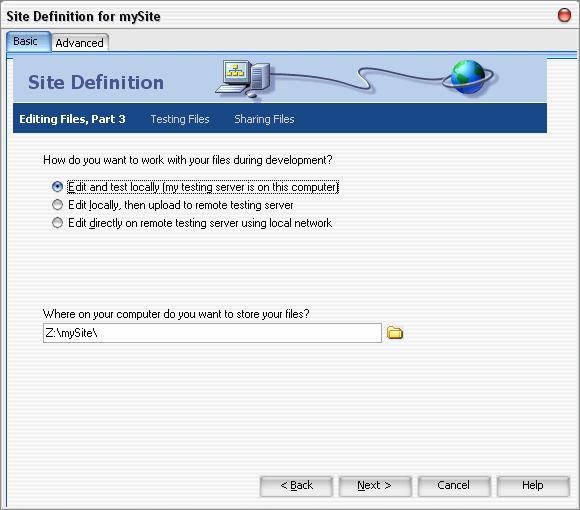Go Back to the previous step

pos(296,486)
